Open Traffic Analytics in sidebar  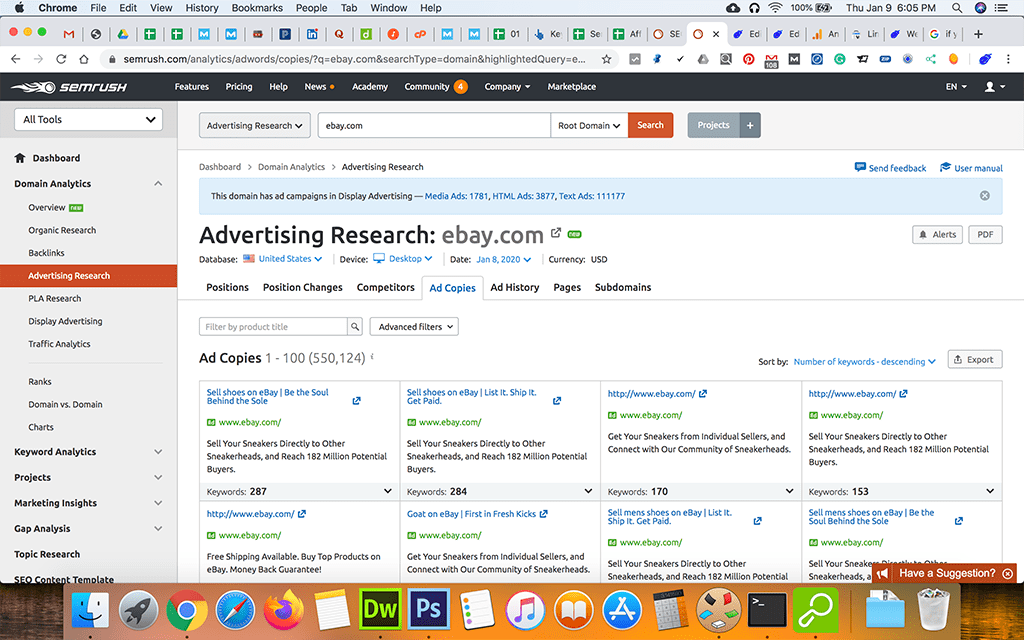pos(59,344)
